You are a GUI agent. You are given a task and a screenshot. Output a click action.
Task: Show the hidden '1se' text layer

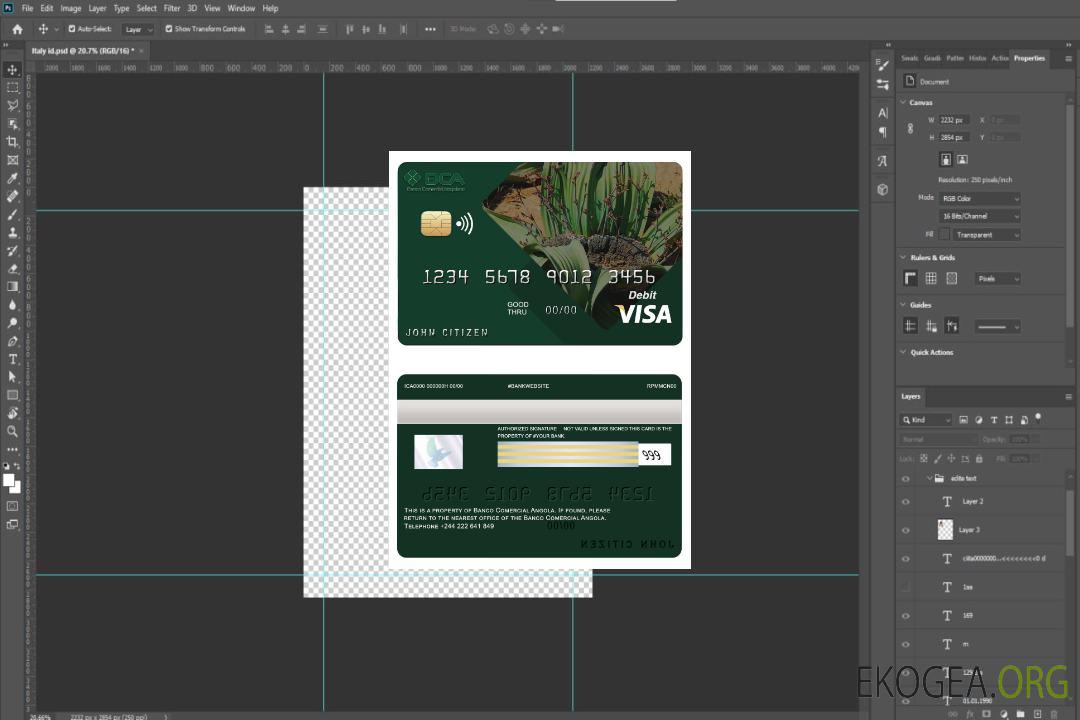(x=906, y=587)
